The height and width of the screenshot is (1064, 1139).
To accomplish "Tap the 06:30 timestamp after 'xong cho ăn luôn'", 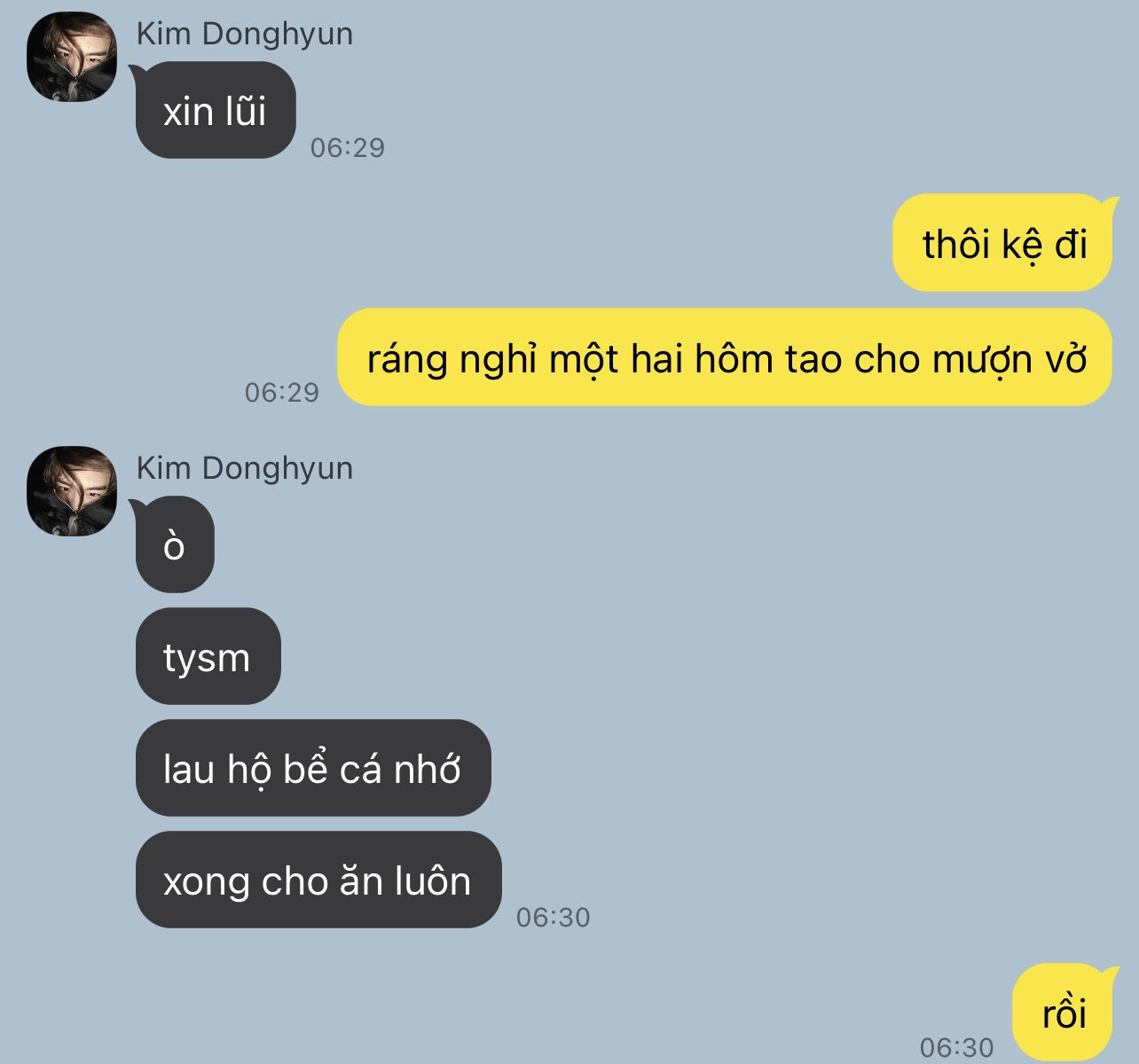I will point(554,917).
